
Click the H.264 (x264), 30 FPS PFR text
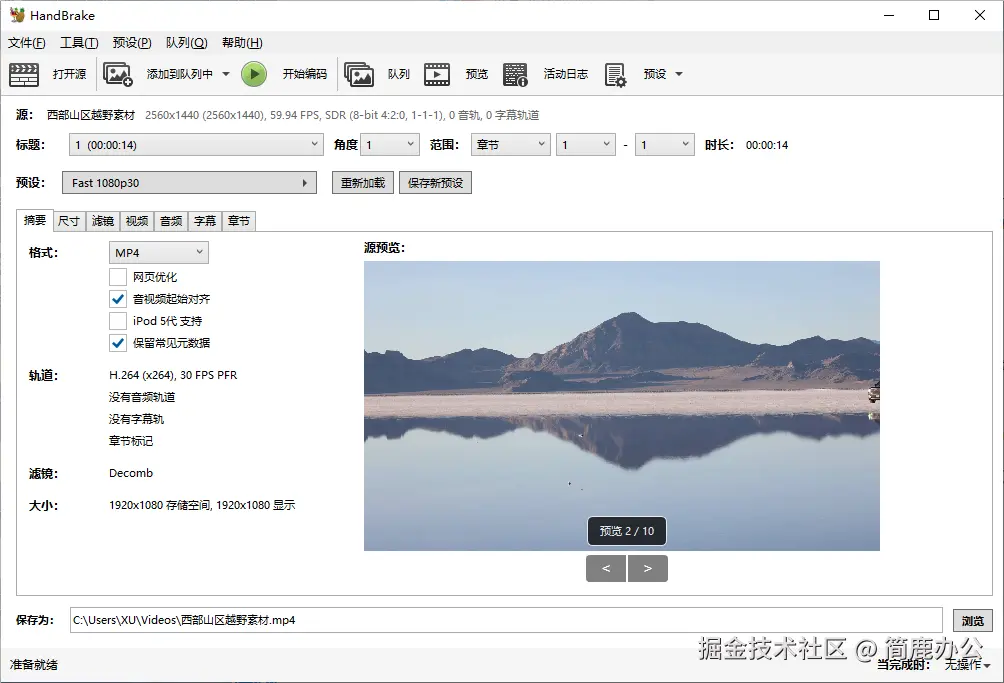(173, 375)
